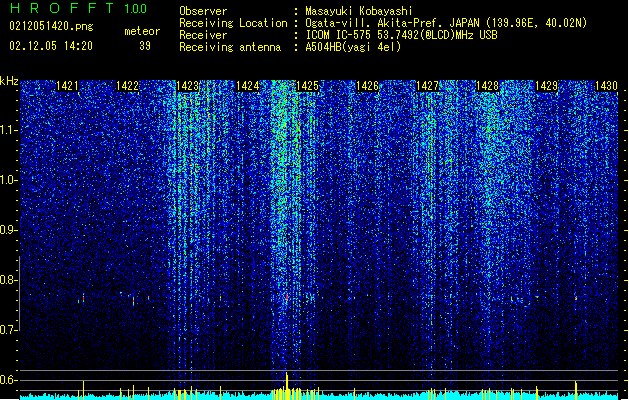Viewport: 629px width, 400px height.
Task: Click the meteor count 39
Action: tap(145, 46)
